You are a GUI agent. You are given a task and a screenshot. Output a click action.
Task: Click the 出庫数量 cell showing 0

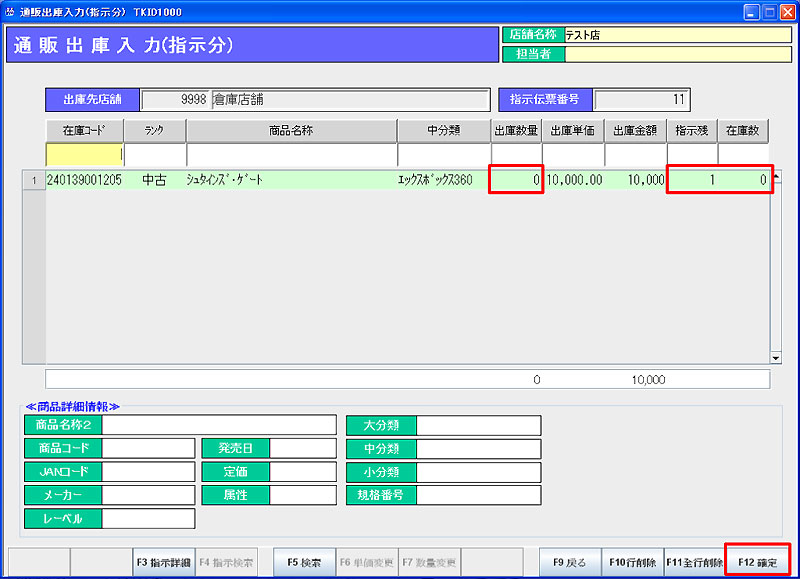(x=516, y=180)
